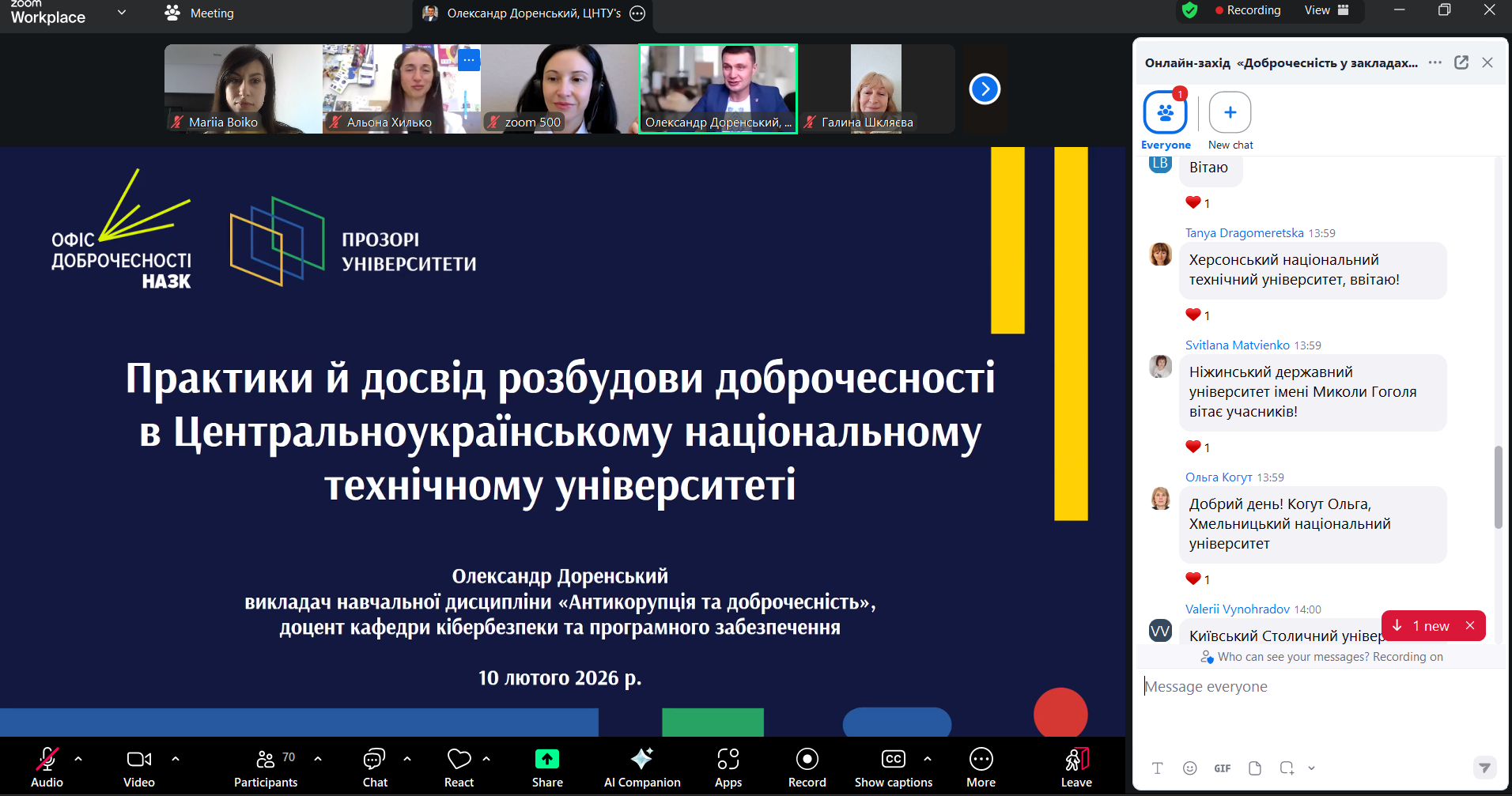Click the chat panel vertical scrollbar
This screenshot has width=1512, height=796.
coord(1498,487)
